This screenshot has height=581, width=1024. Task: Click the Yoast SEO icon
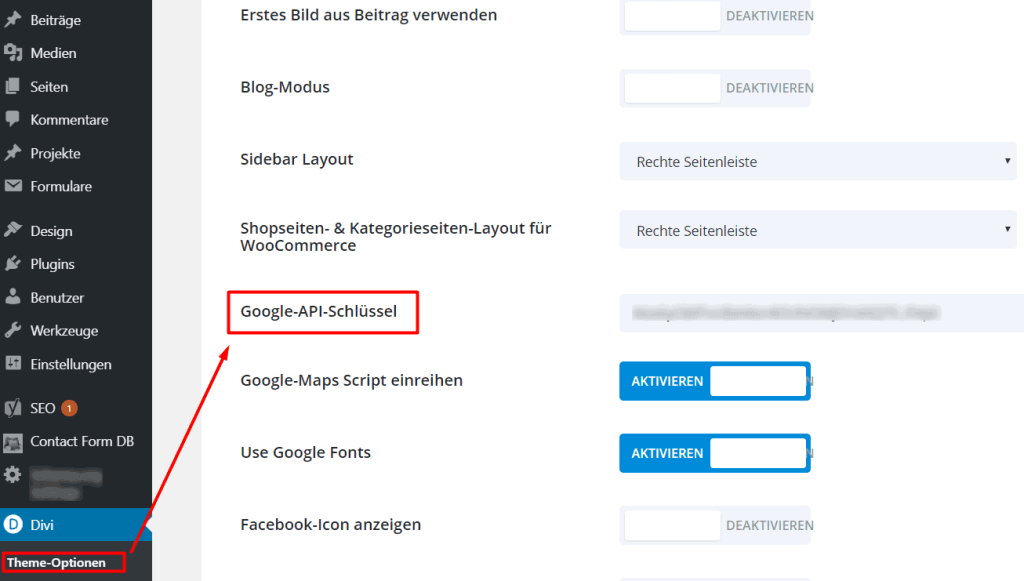[12, 408]
